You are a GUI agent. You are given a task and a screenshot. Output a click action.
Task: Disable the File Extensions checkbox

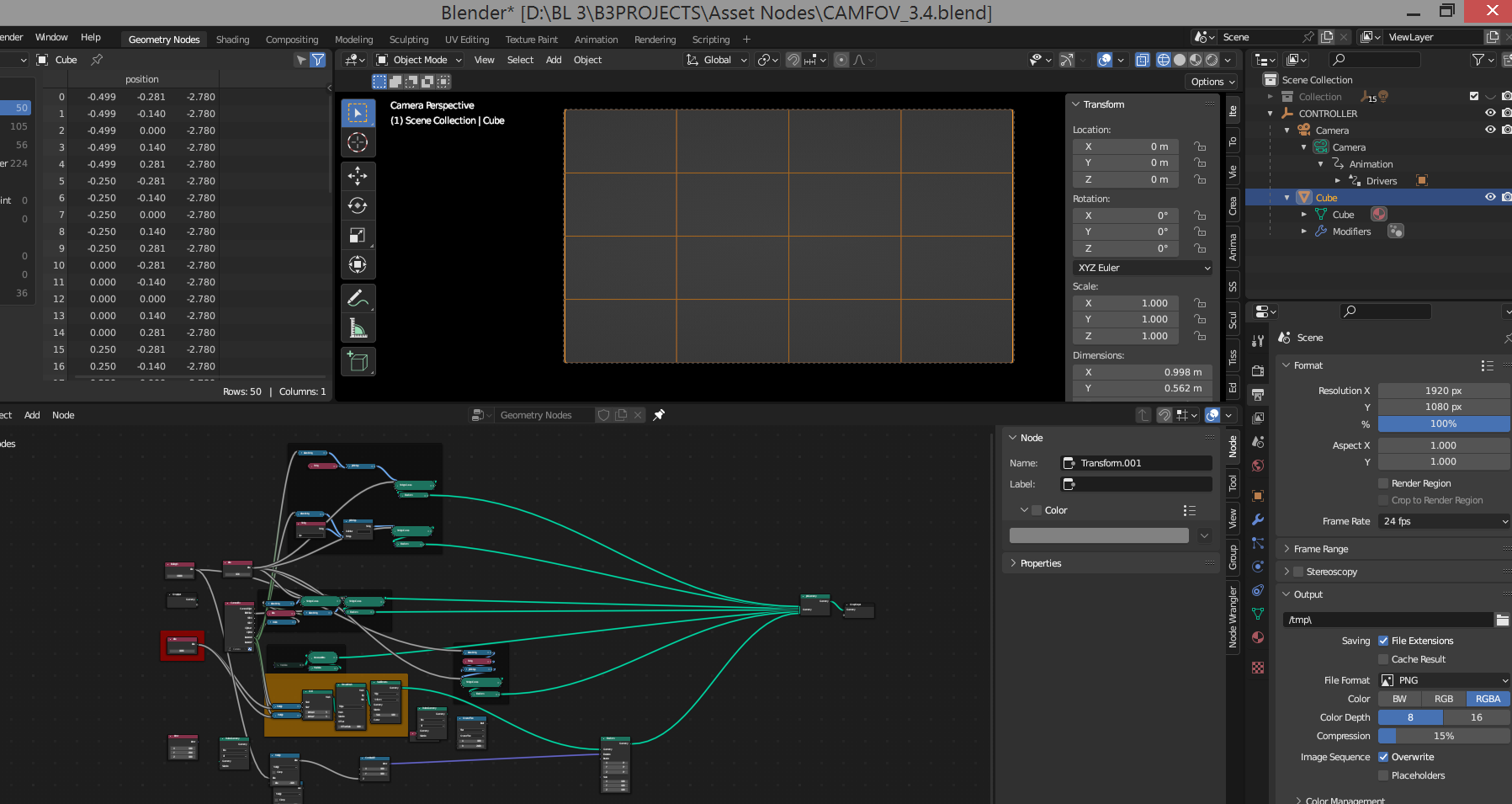1383,641
